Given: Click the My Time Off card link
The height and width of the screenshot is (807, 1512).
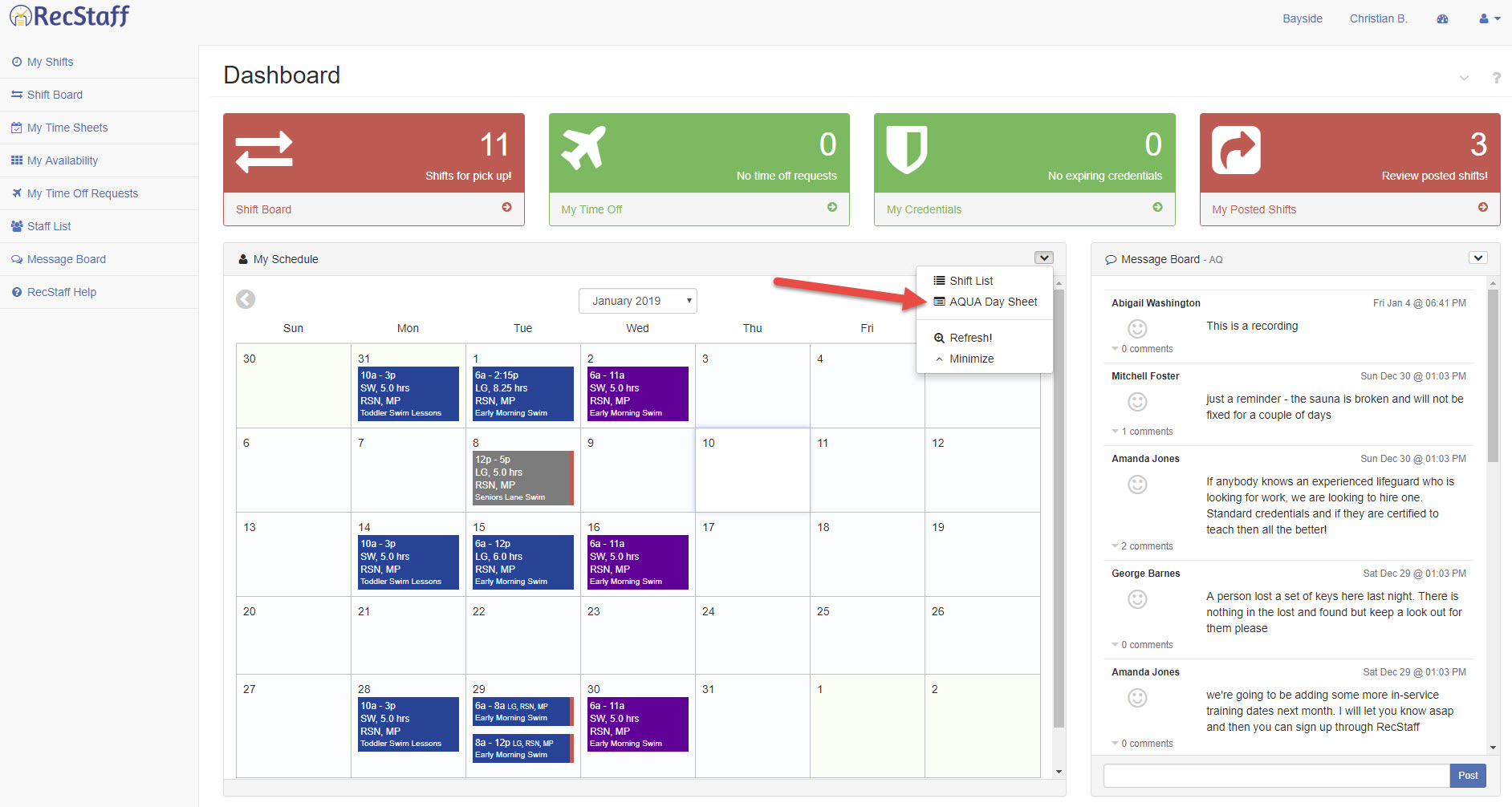Looking at the screenshot, I should click(x=591, y=209).
